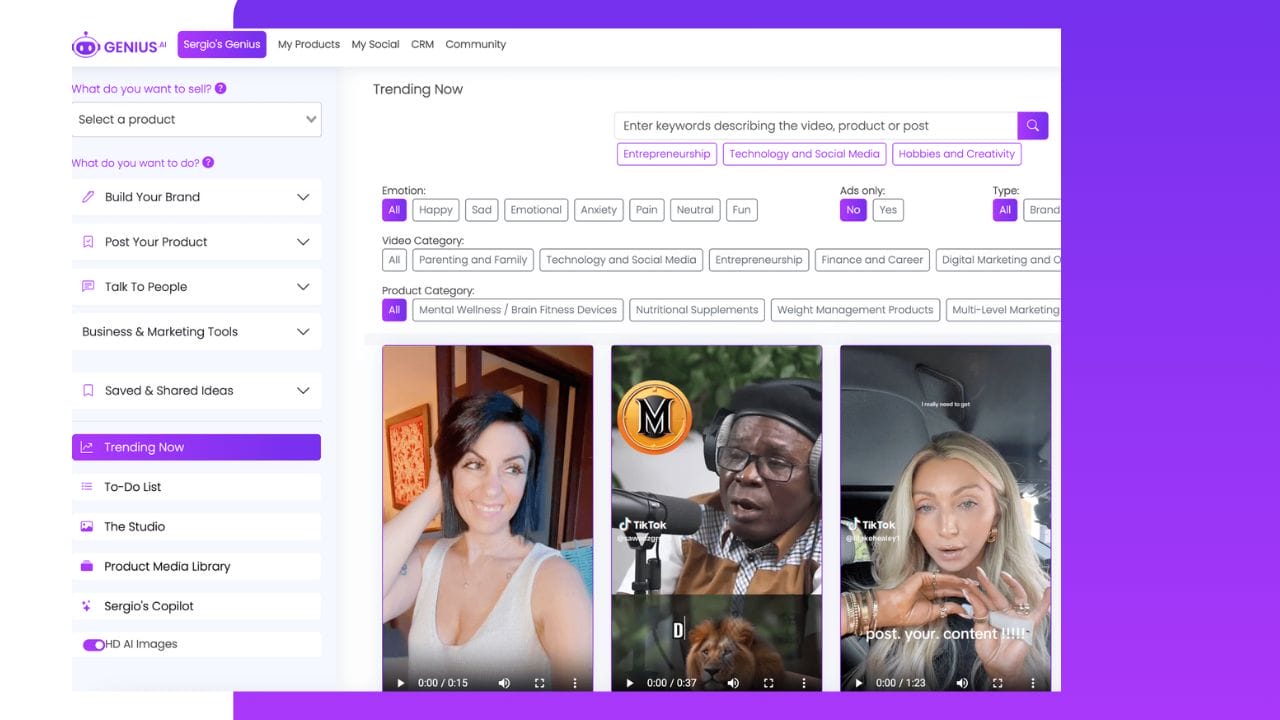
Task: Open the Select a product dropdown
Action: point(196,120)
